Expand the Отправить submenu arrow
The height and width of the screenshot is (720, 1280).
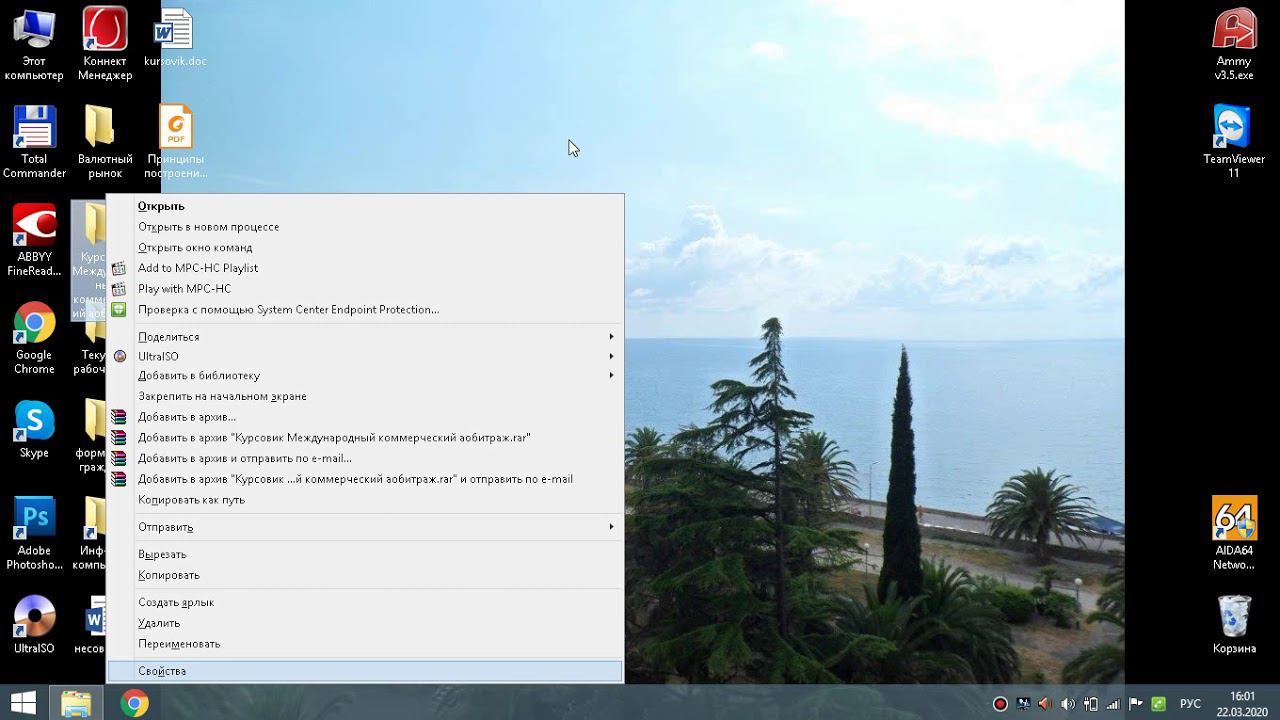tap(611, 527)
